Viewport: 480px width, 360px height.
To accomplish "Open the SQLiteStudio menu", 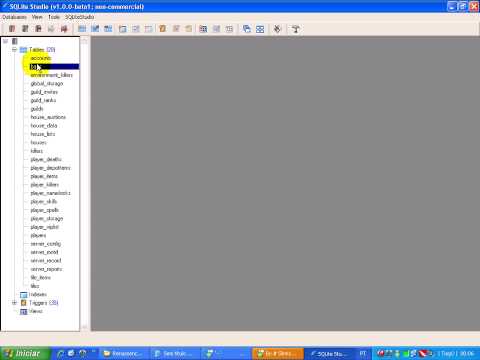I will [79, 17].
